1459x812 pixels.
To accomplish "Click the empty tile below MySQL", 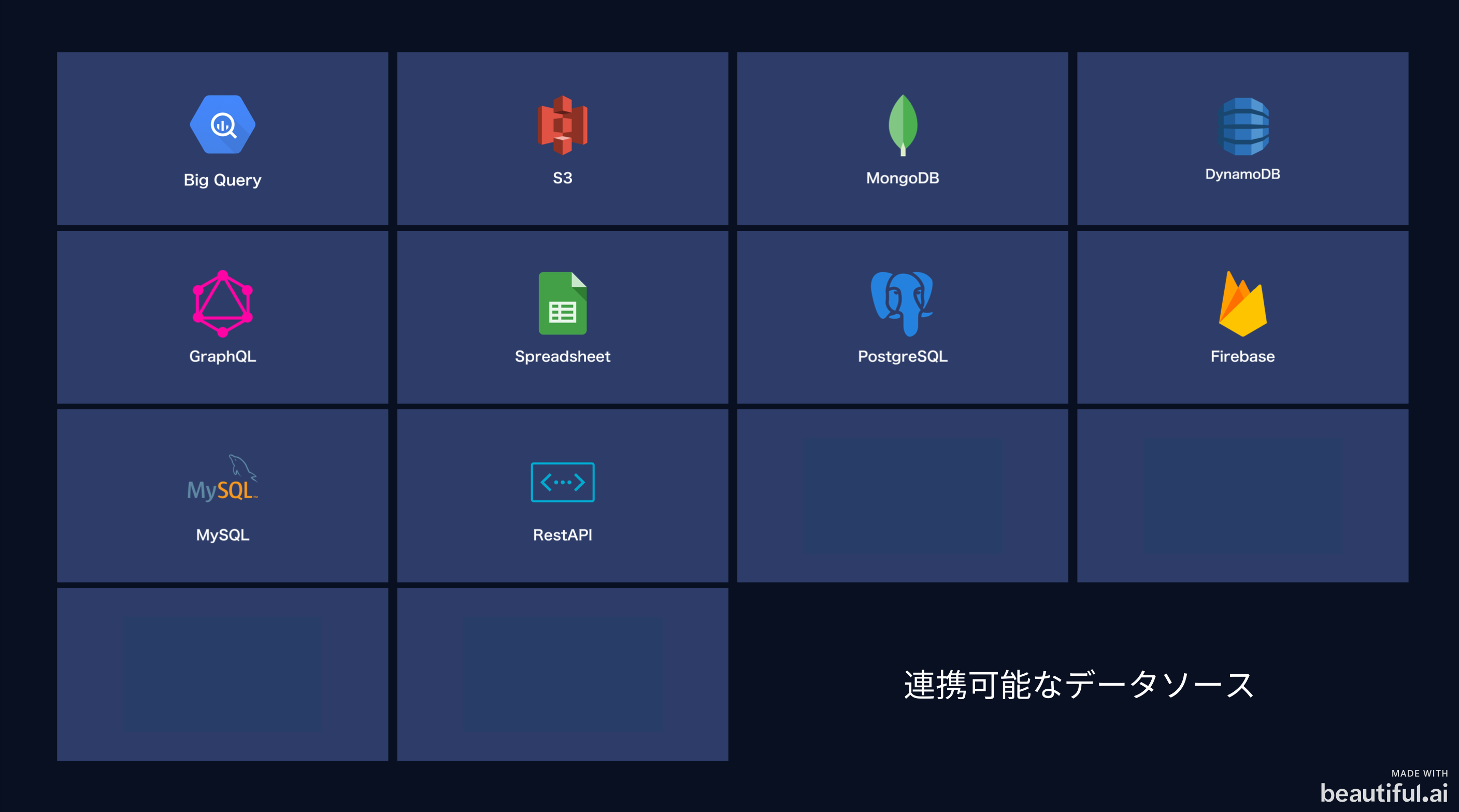I will click(x=222, y=674).
